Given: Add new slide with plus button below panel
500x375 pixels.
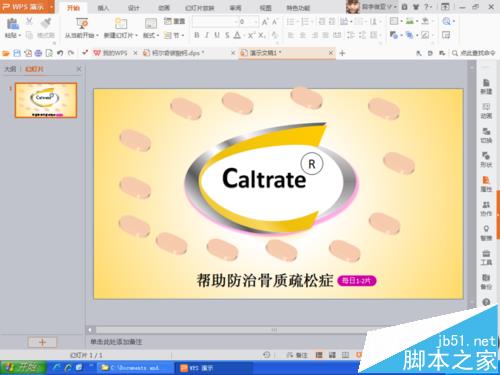Looking at the screenshot, I should point(42,342).
